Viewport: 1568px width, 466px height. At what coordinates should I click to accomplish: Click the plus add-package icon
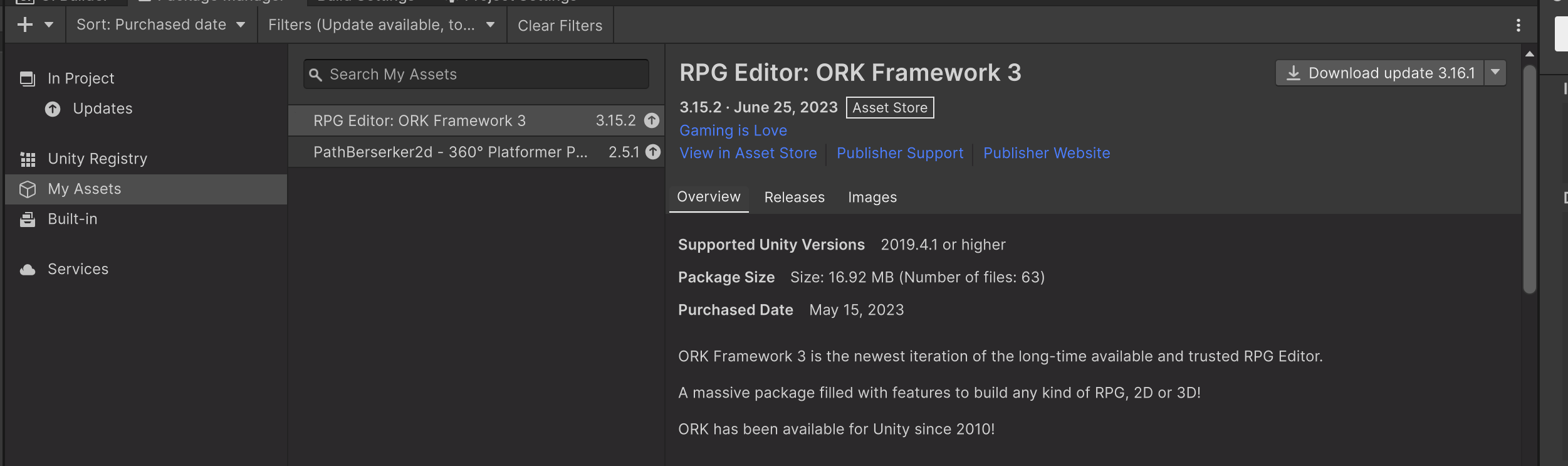coord(25,25)
